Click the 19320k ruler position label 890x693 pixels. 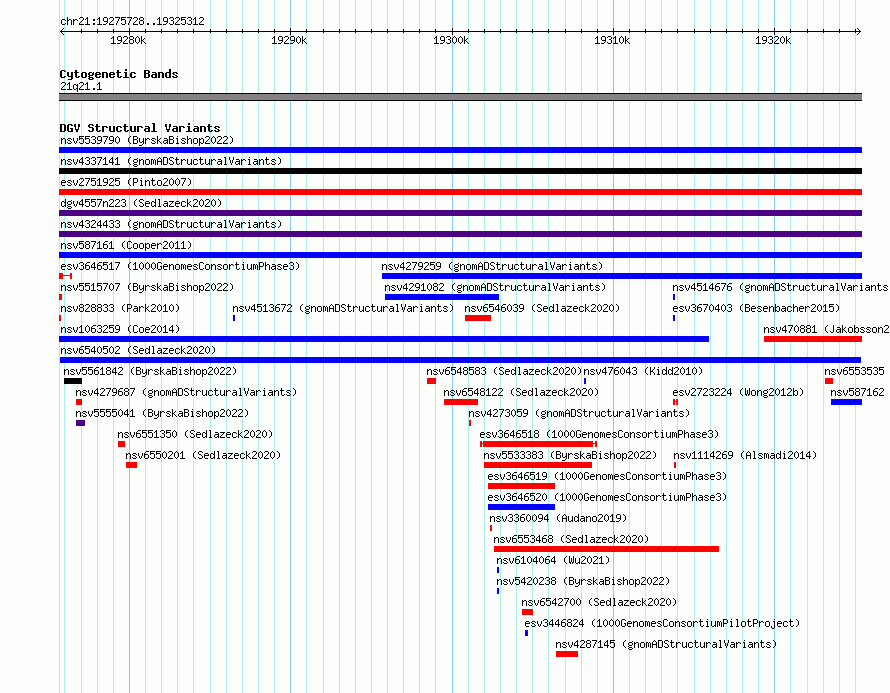click(x=773, y=40)
